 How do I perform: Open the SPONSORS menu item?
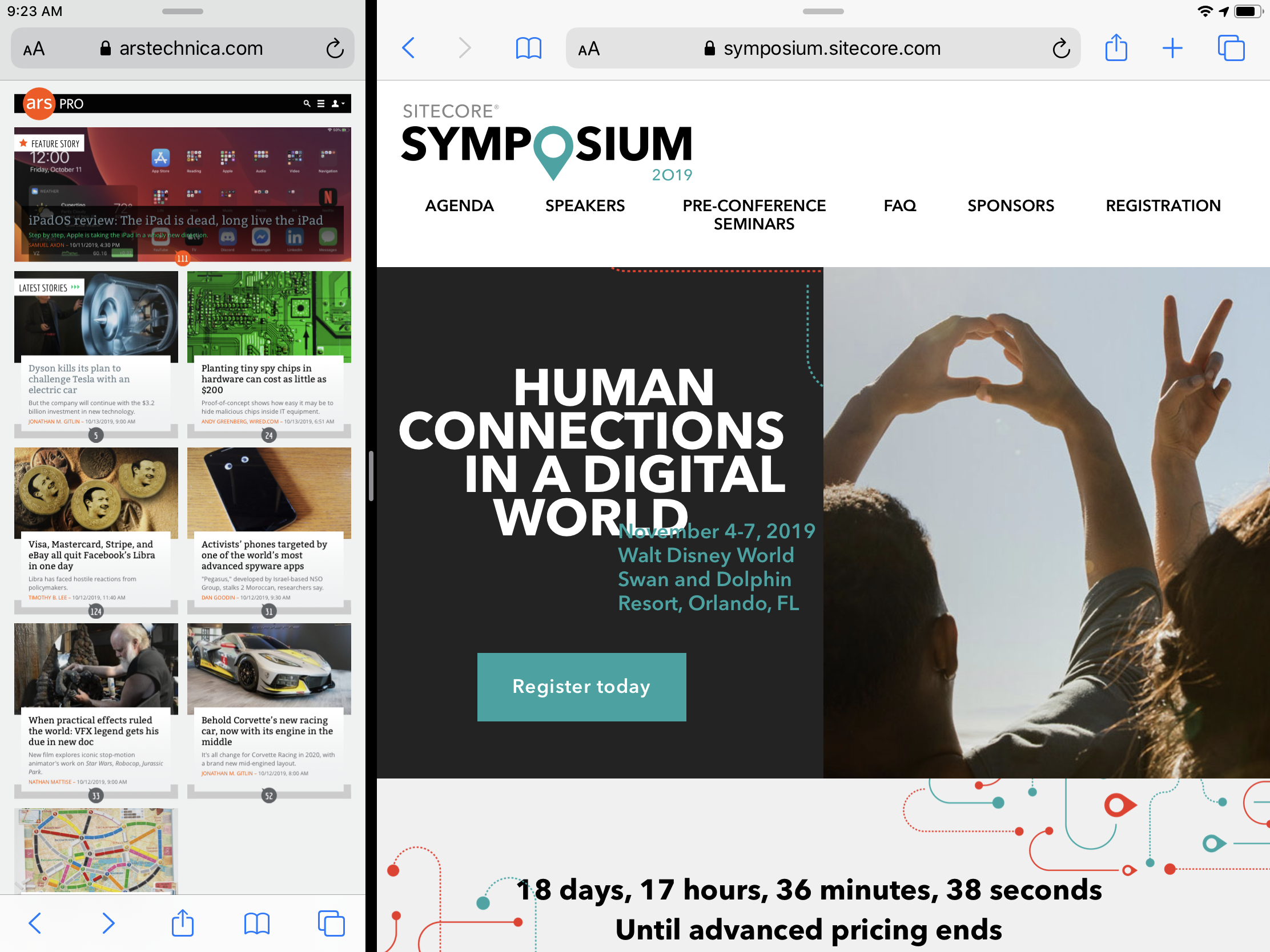pos(1010,205)
